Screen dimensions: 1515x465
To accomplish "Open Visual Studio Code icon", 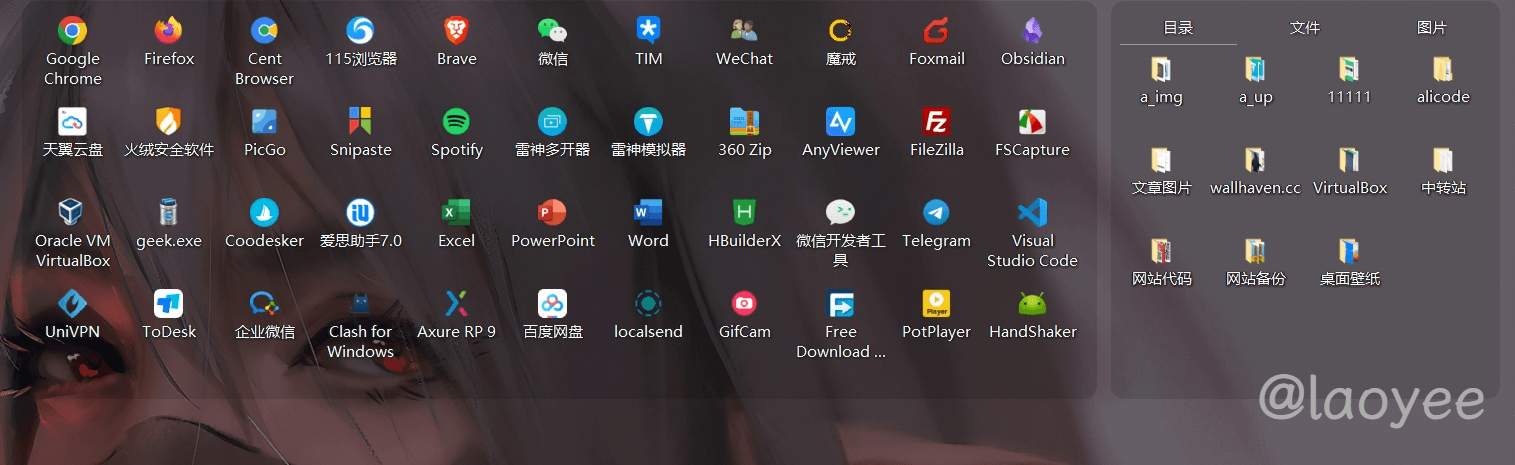I will click(1032, 213).
